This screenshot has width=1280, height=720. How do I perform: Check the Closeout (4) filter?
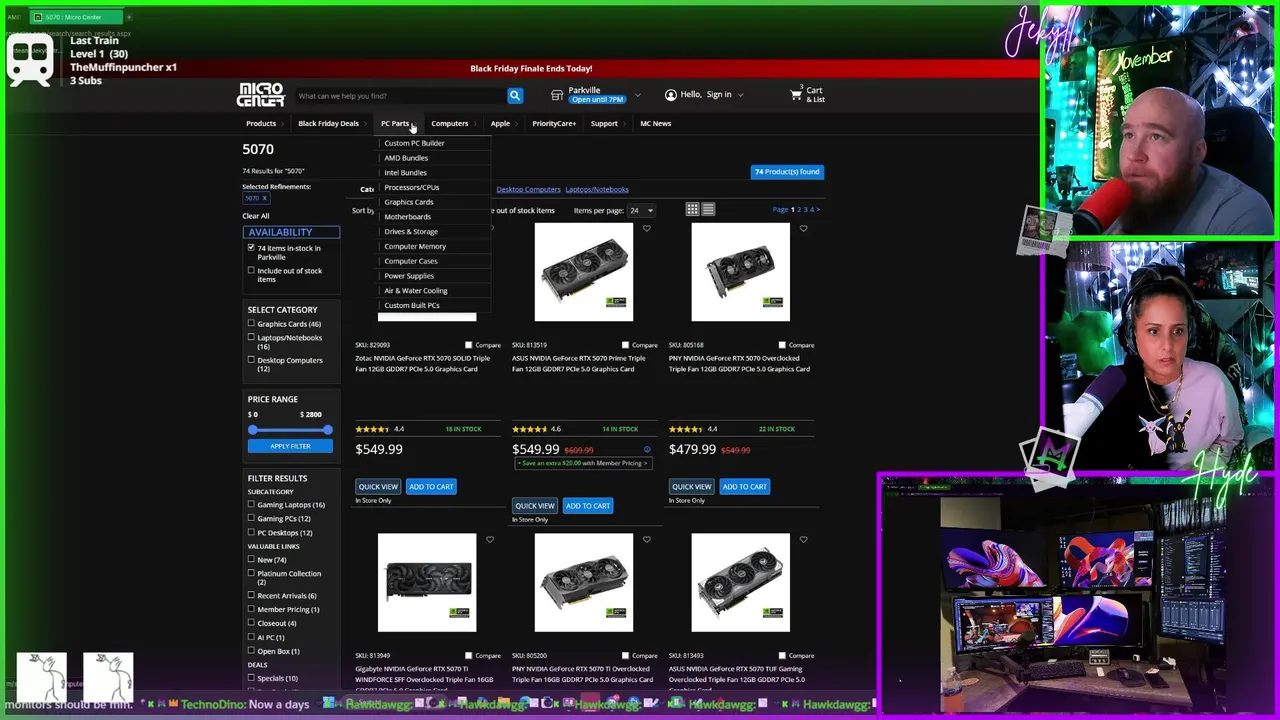tap(251, 623)
